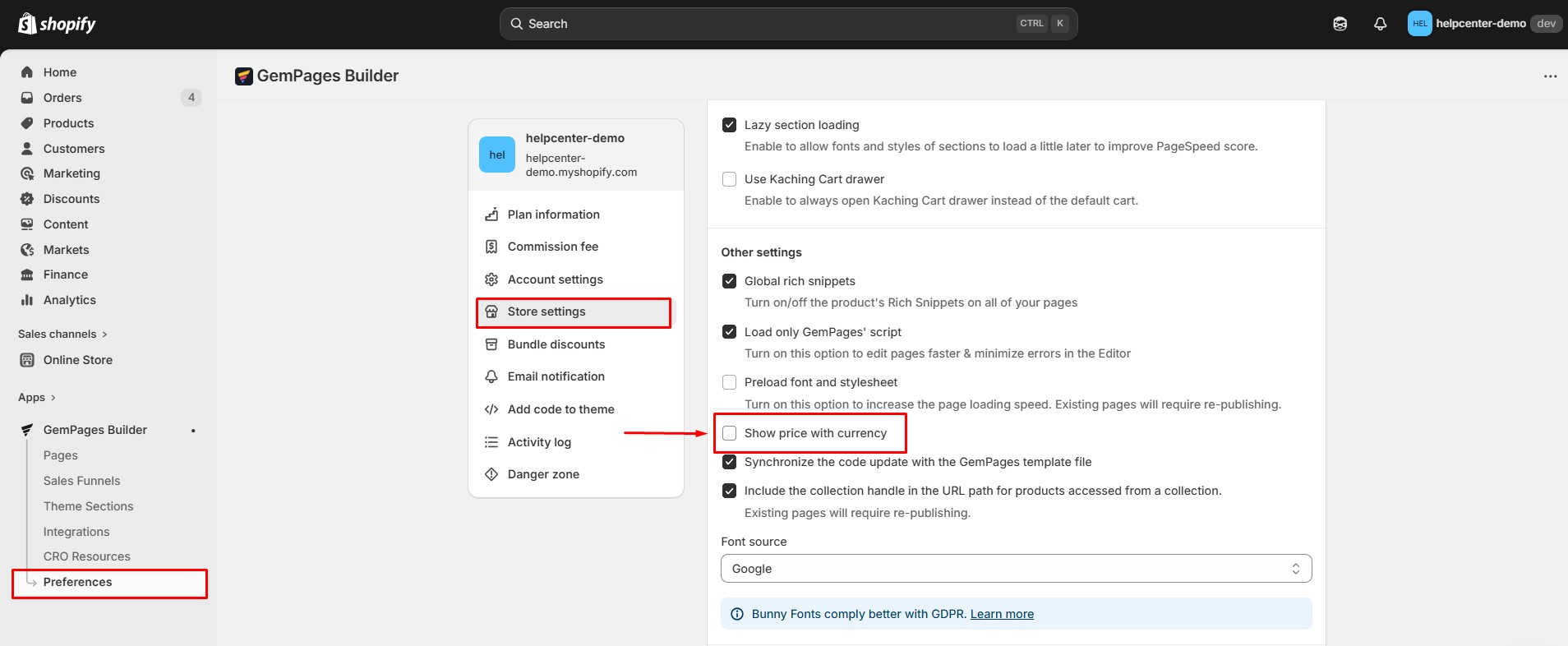This screenshot has width=1568, height=646.
Task: Expand the Sales channels section
Action: pos(104,335)
